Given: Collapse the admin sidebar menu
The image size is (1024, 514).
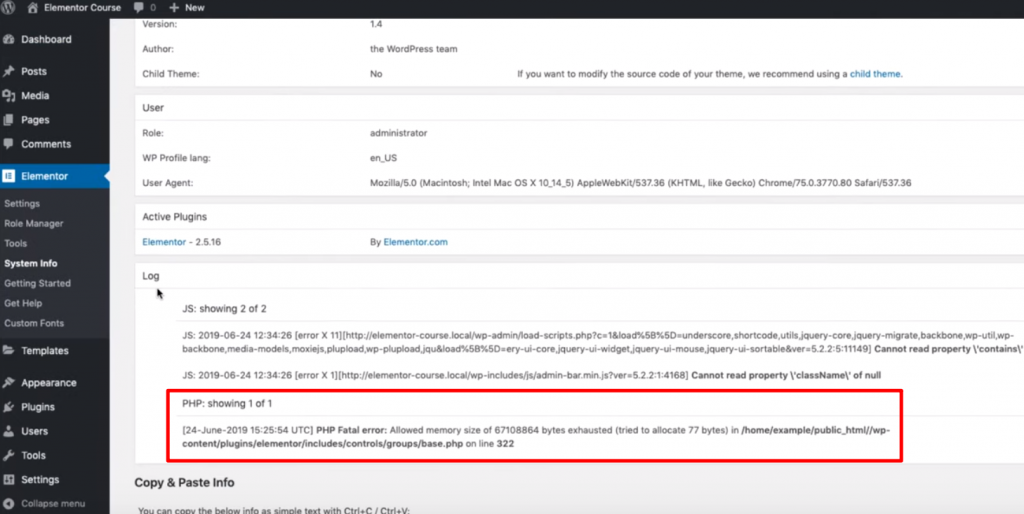Looking at the screenshot, I should point(45,504).
